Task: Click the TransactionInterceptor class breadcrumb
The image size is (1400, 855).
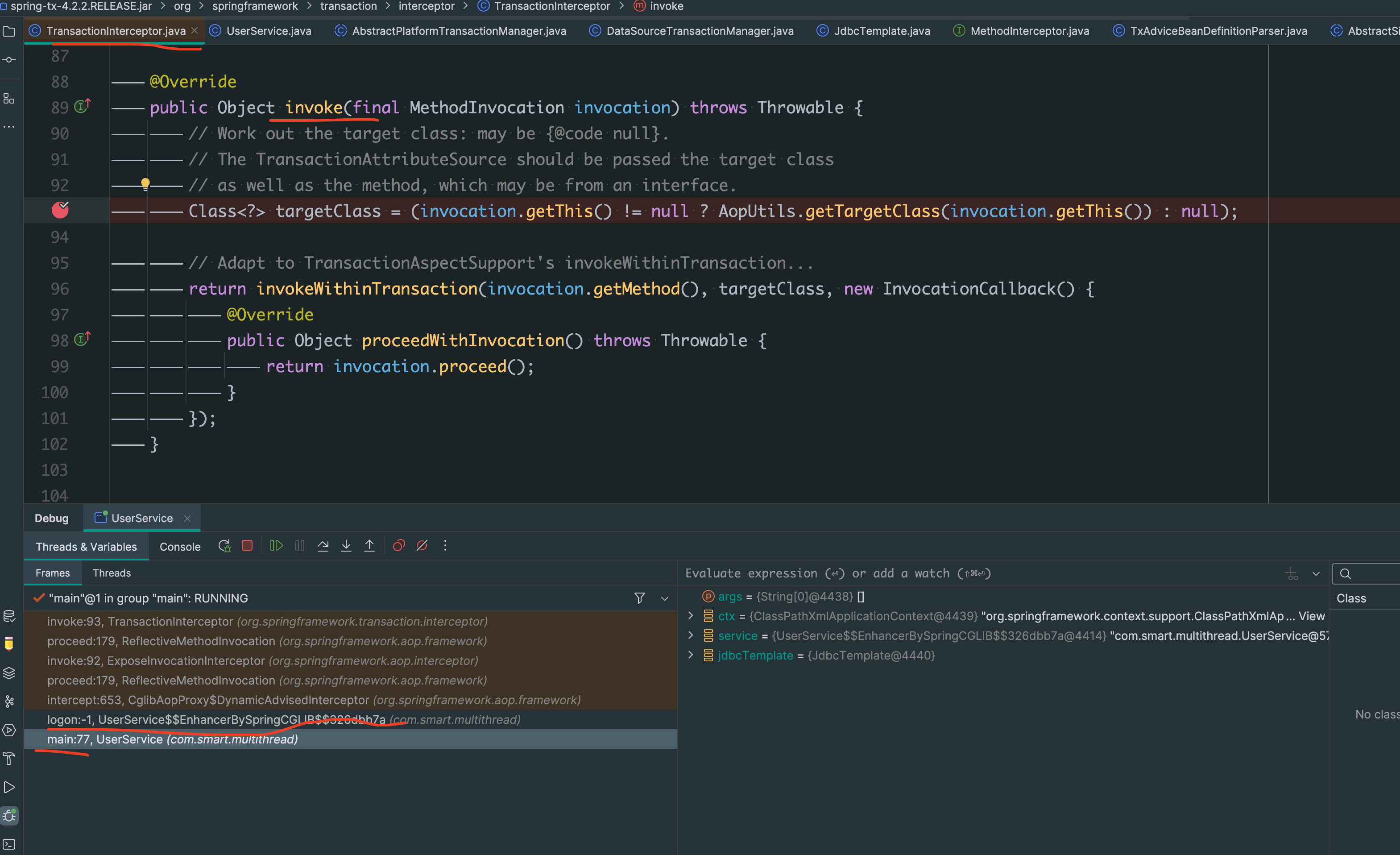Action: (x=544, y=6)
